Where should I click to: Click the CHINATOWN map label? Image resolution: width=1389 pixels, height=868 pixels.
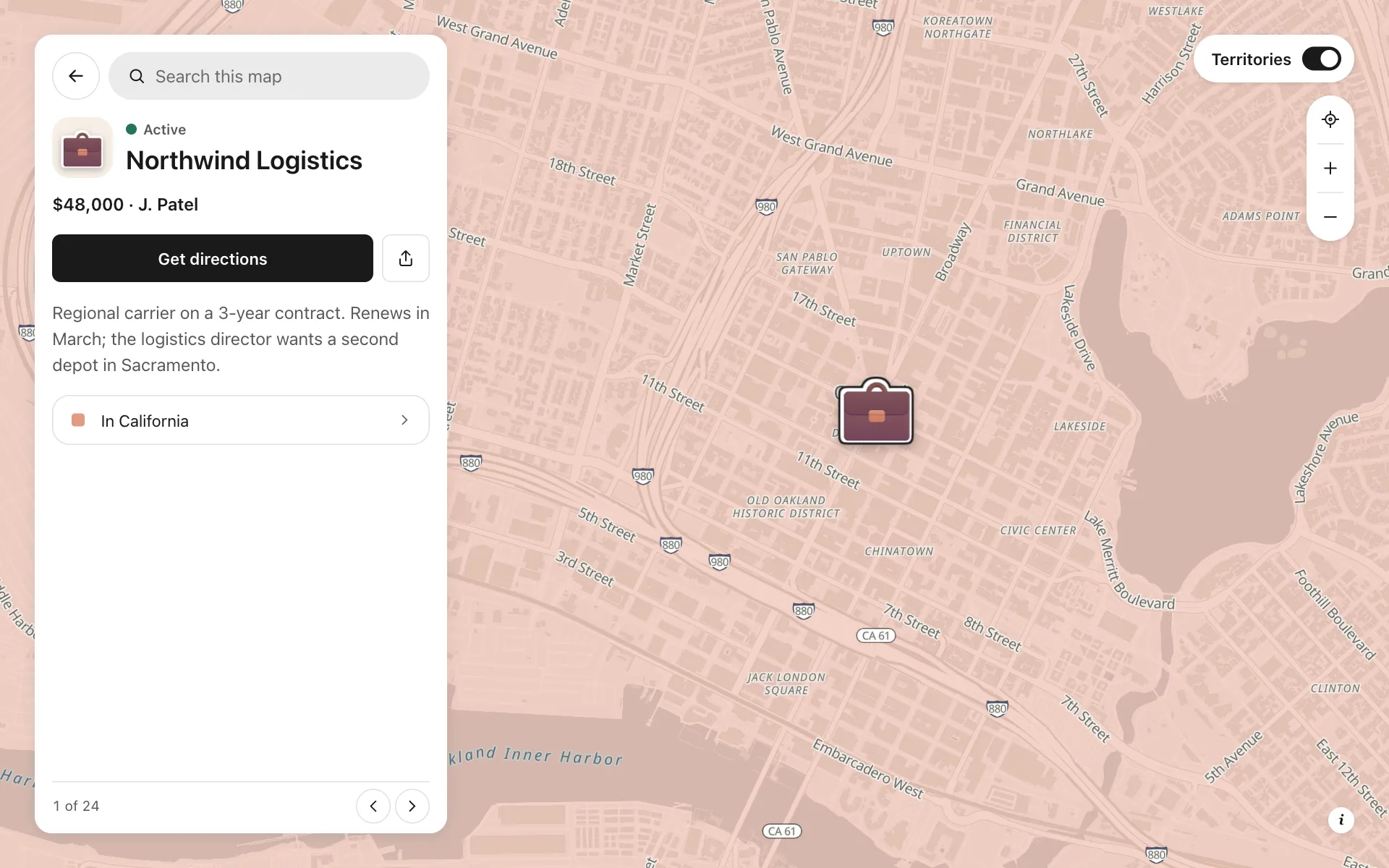click(899, 551)
